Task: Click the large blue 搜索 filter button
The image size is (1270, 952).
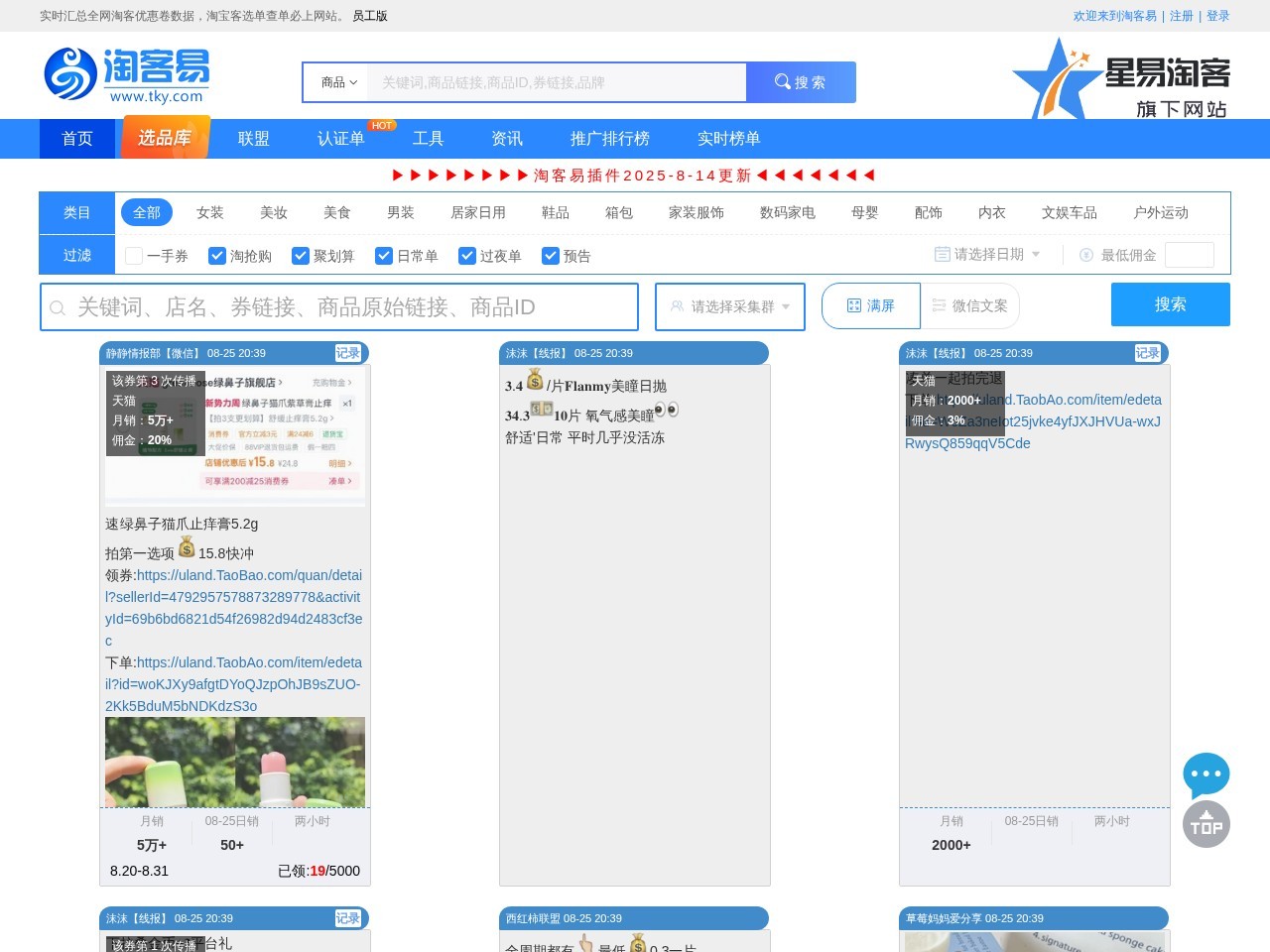Action: (x=1171, y=304)
